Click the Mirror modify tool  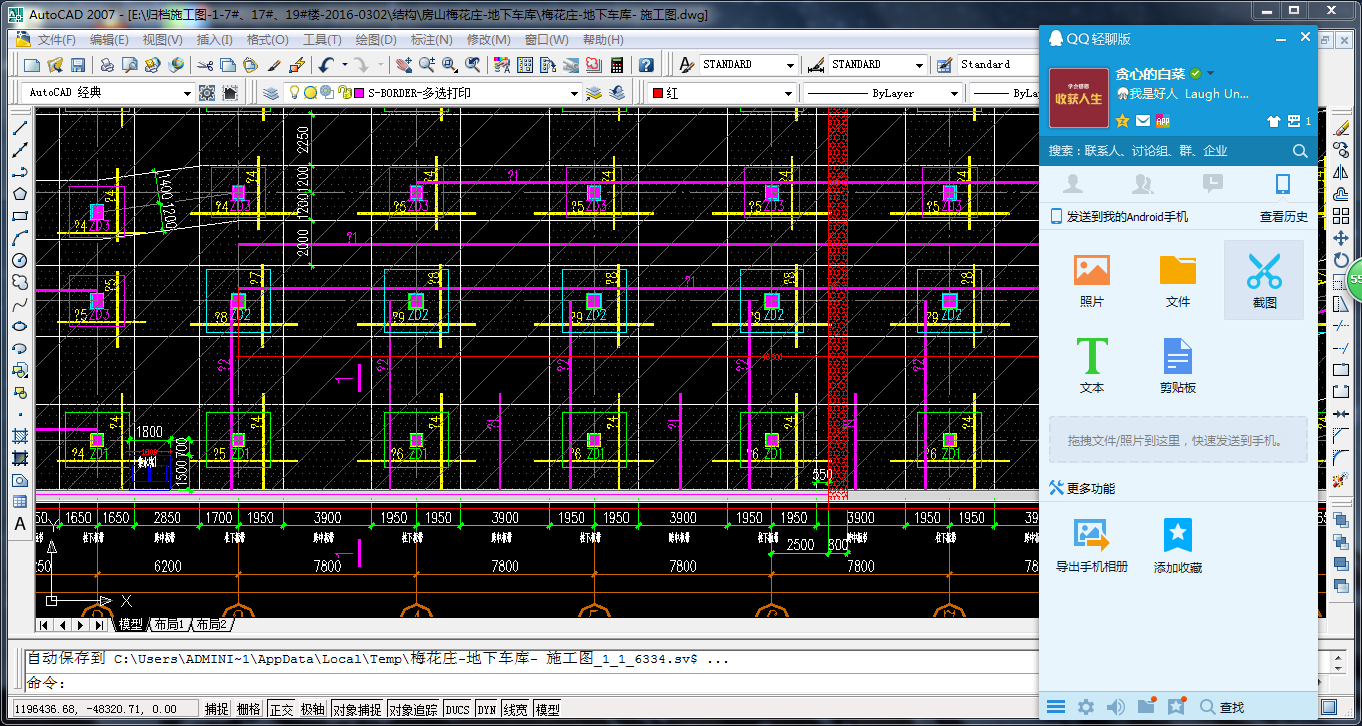(x=1342, y=172)
